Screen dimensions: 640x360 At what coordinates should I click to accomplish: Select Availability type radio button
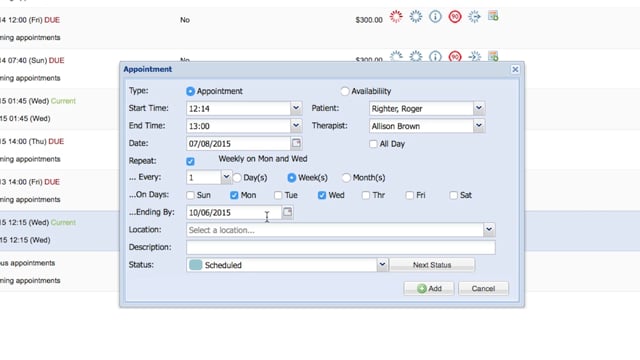tap(345, 91)
